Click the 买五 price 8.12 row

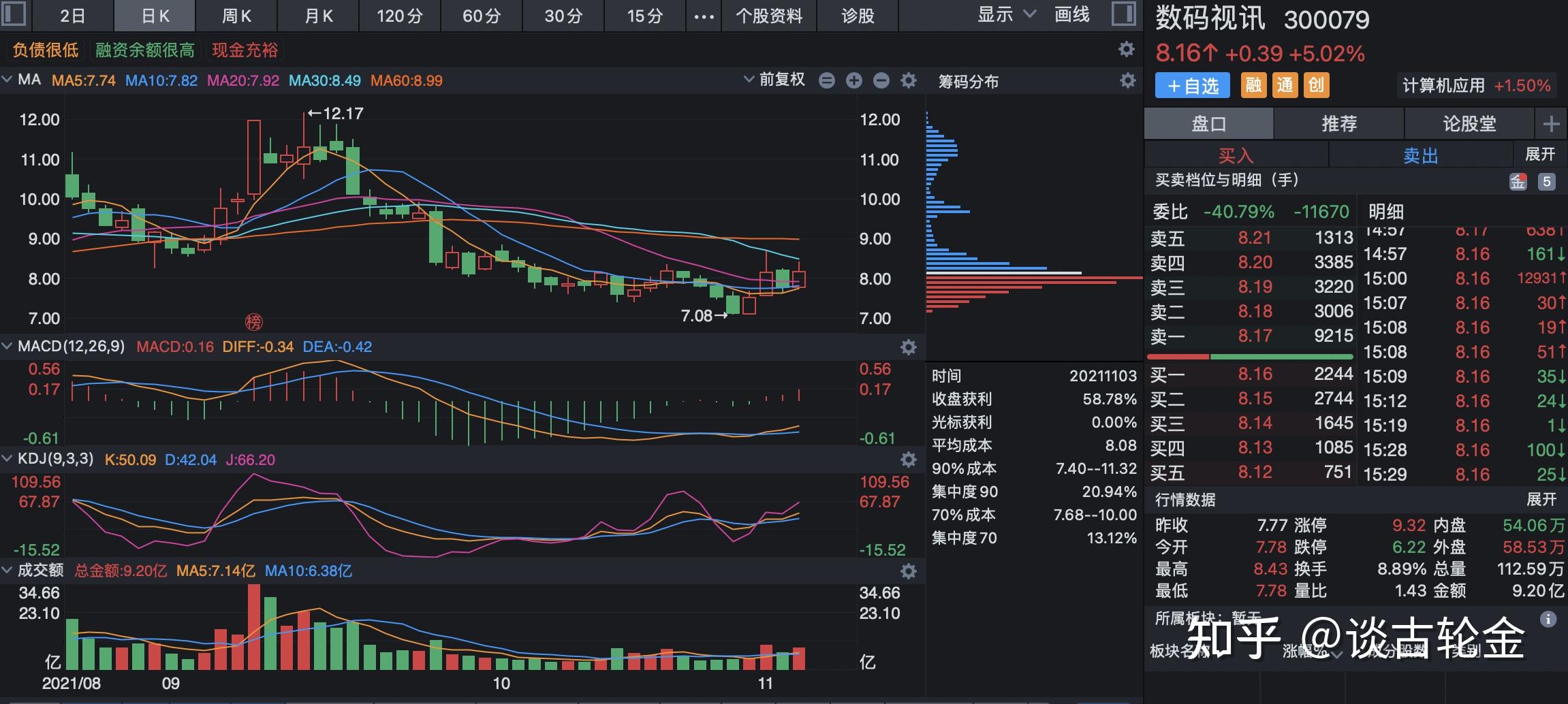click(x=1251, y=472)
